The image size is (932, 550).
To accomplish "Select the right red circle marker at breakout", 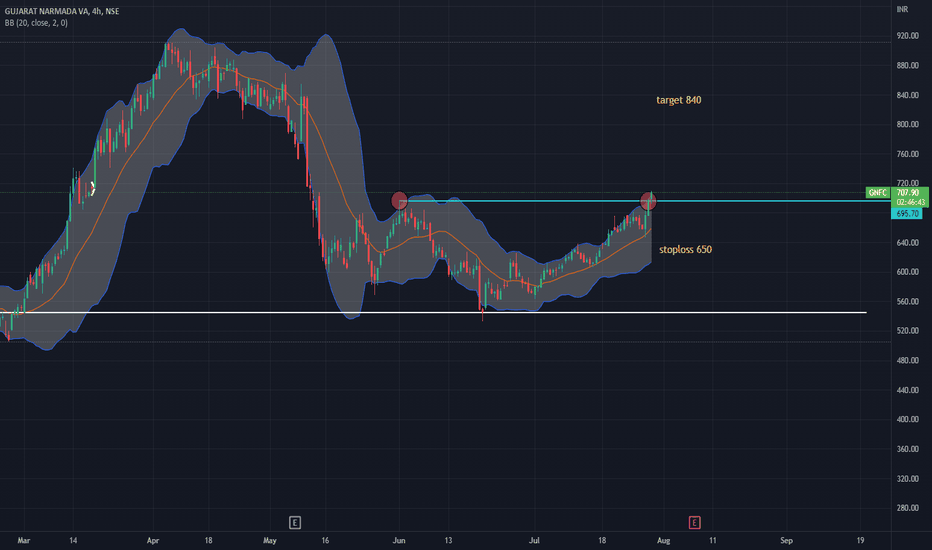I will click(648, 201).
